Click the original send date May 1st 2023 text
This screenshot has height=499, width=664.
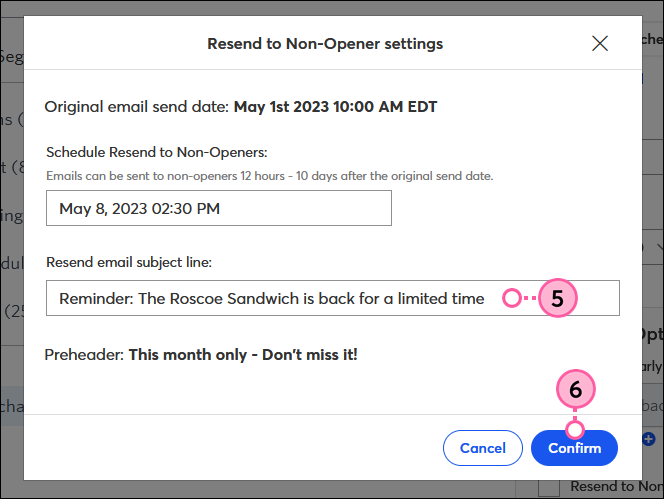click(x=335, y=107)
